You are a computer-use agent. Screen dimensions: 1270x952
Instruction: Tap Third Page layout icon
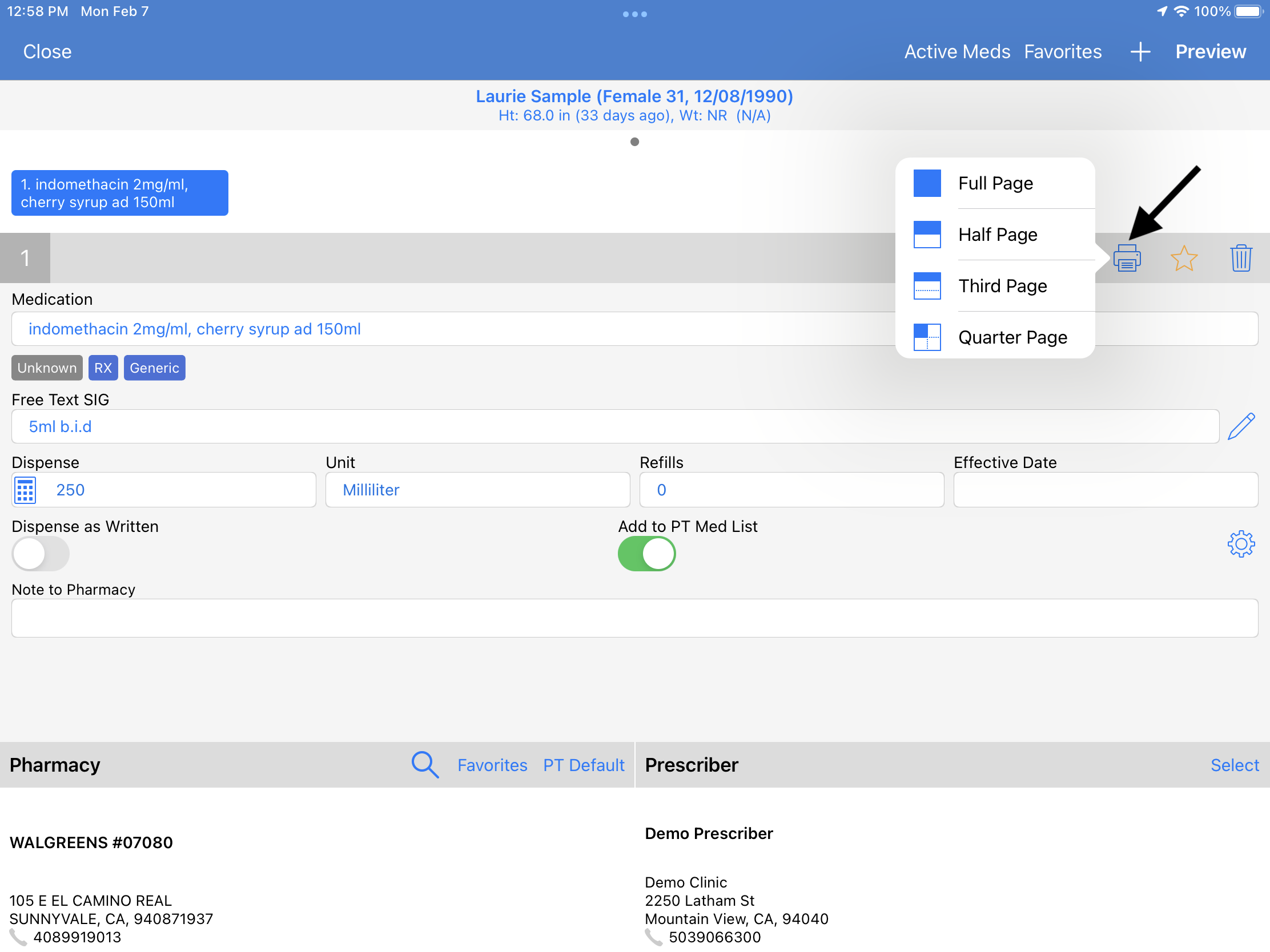(x=927, y=286)
